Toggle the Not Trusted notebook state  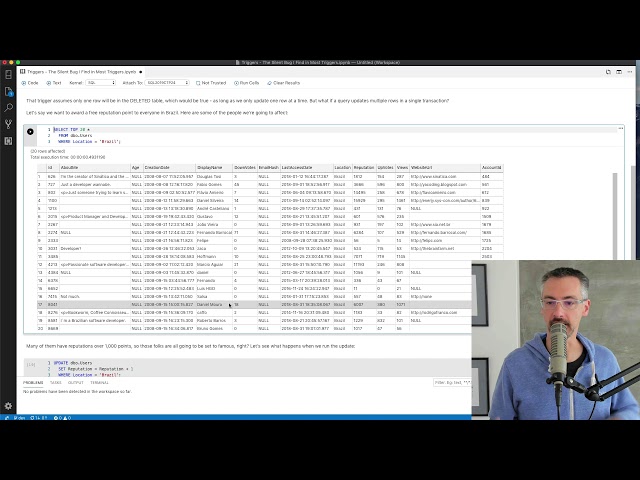click(211, 83)
